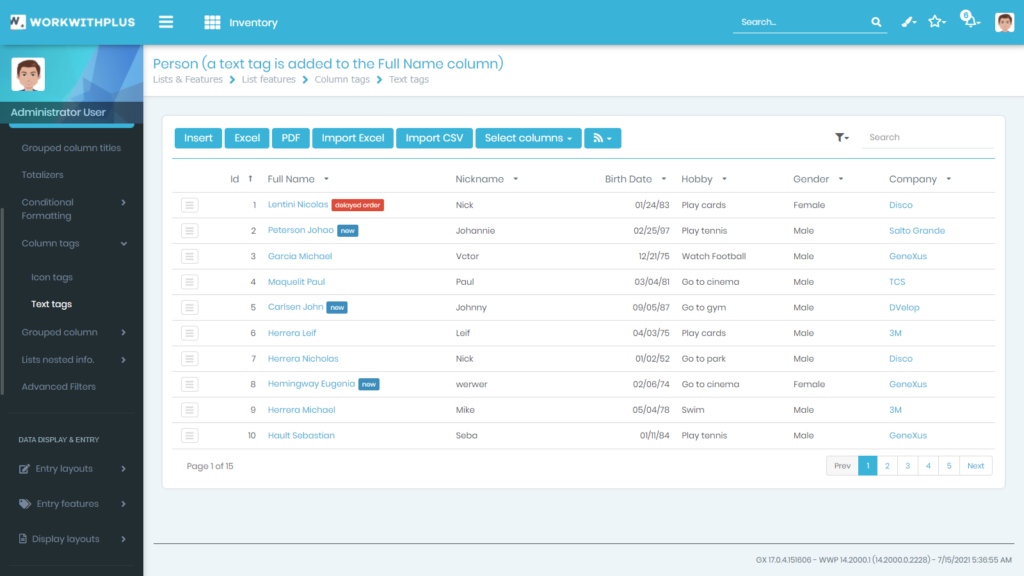Screen dimensions: 1024x576
Task: Export using the Excel button
Action: coord(247,138)
